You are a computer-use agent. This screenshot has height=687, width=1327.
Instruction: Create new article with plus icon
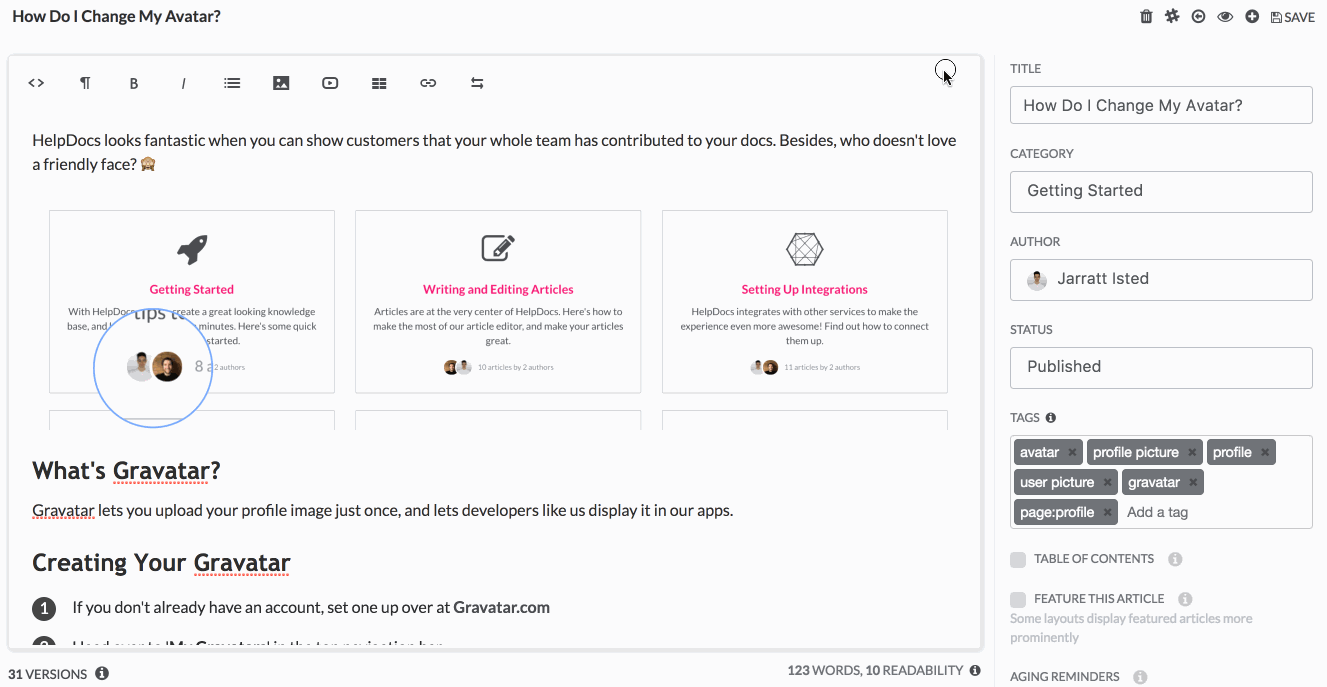point(1252,17)
